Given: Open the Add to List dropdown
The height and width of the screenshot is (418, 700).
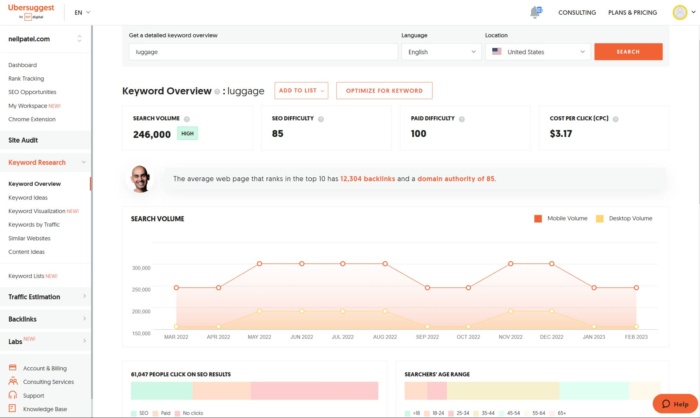Looking at the screenshot, I should [x=301, y=91].
